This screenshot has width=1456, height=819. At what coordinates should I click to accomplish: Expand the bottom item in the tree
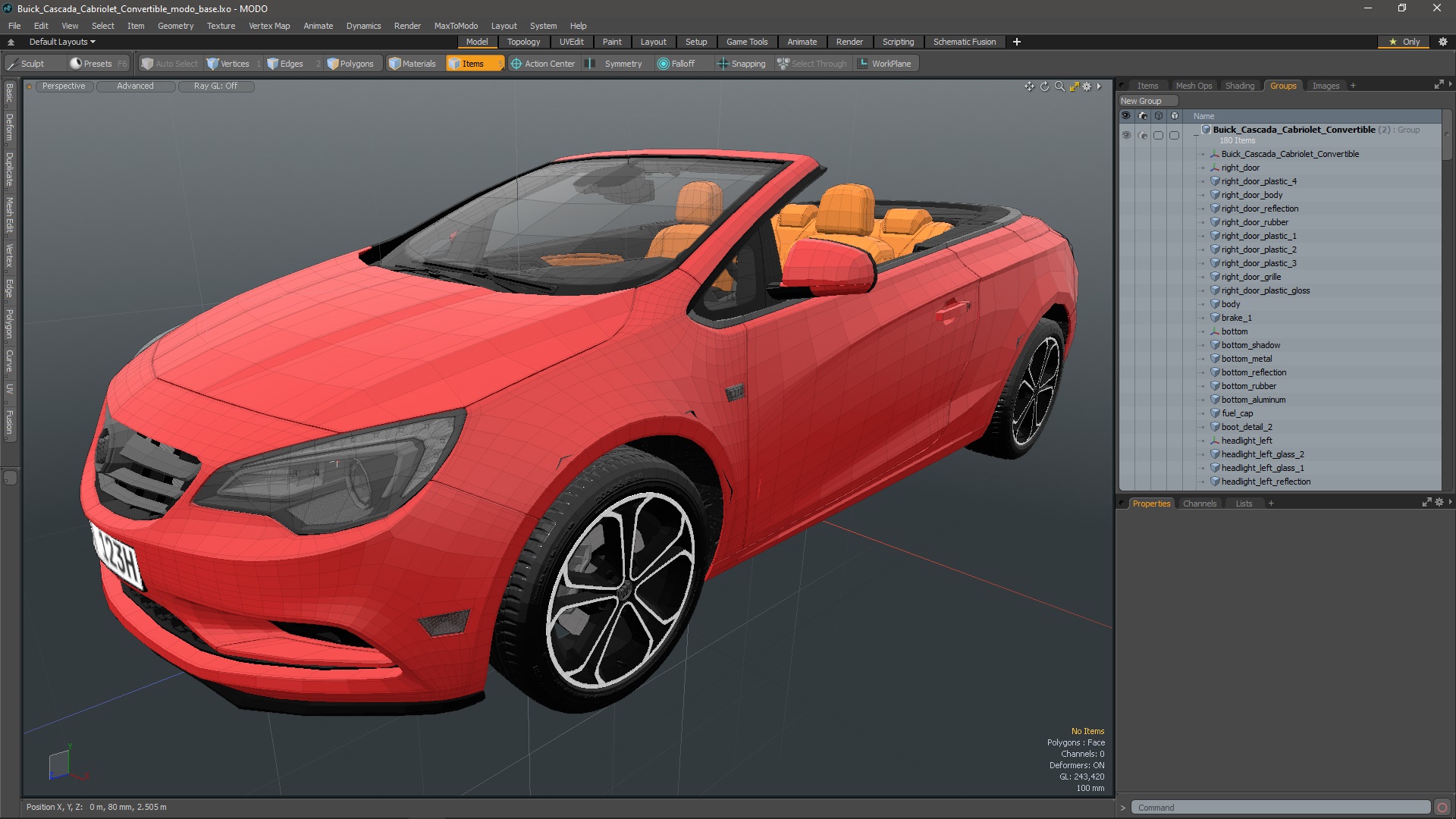1203,331
